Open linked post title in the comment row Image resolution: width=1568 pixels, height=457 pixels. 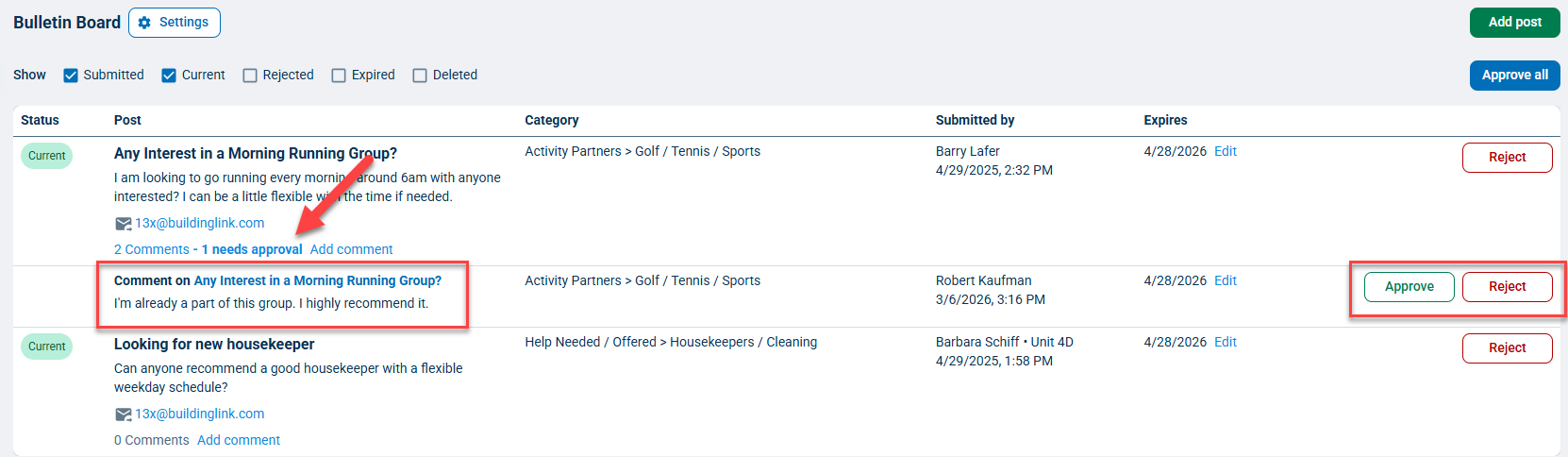[317, 280]
